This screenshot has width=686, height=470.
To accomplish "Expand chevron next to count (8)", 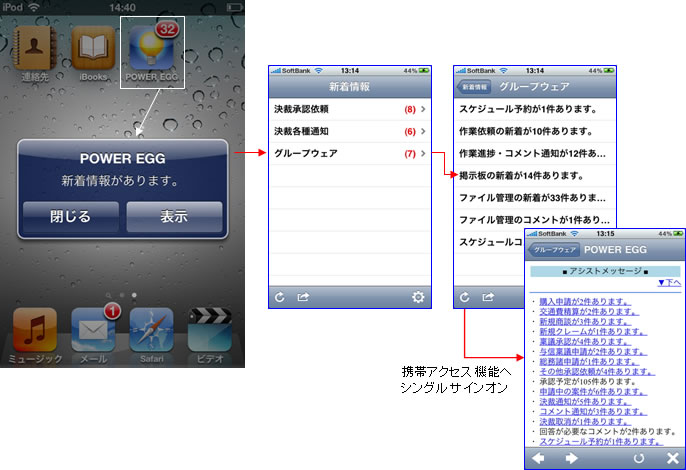I will click(x=423, y=109).
